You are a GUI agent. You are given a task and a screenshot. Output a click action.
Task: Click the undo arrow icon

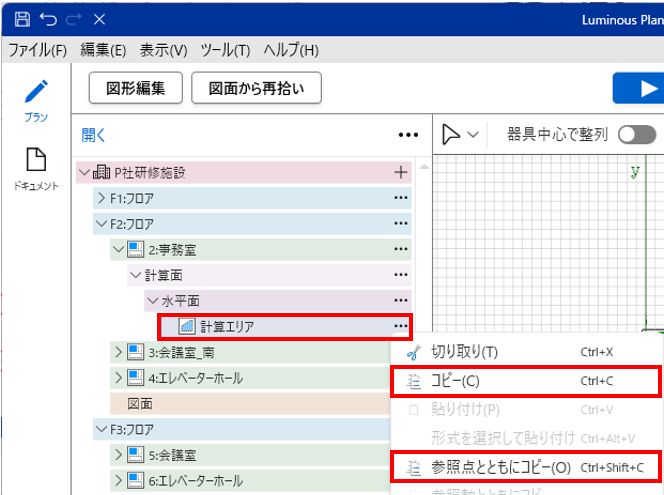tap(47, 19)
